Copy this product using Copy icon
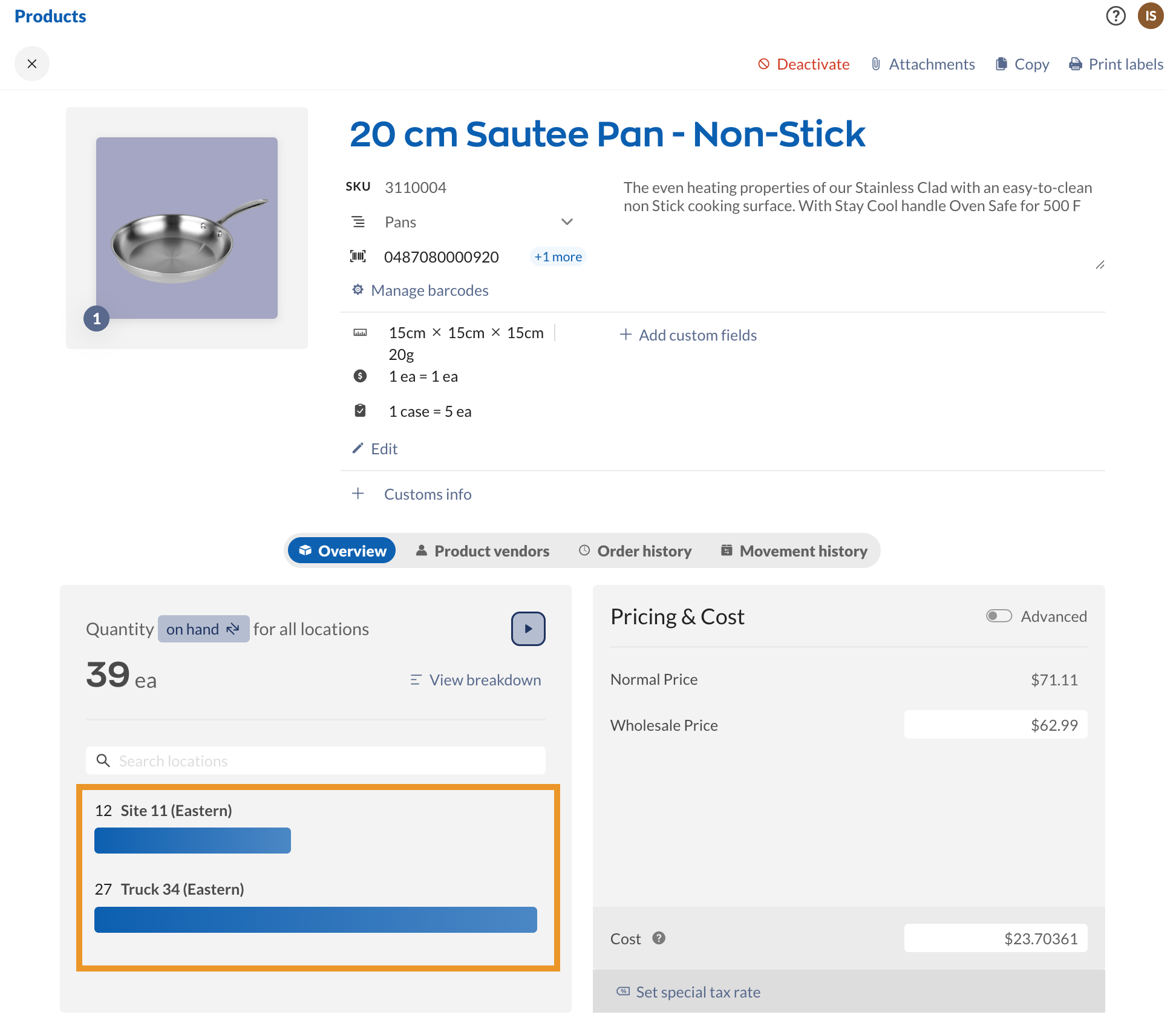Image resolution: width=1176 pixels, height=1032 pixels. (x=1002, y=64)
